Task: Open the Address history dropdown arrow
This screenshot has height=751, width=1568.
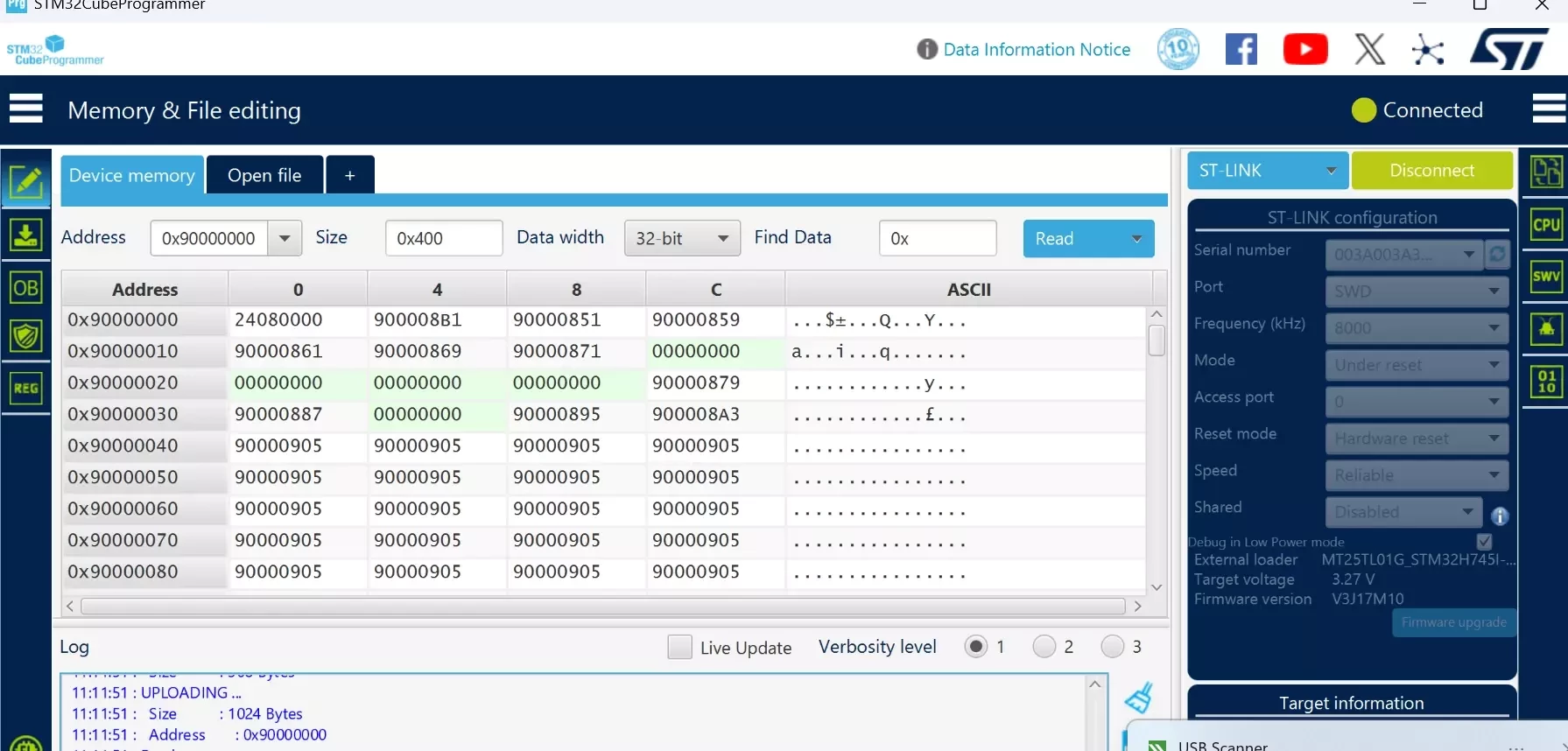Action: [x=285, y=238]
